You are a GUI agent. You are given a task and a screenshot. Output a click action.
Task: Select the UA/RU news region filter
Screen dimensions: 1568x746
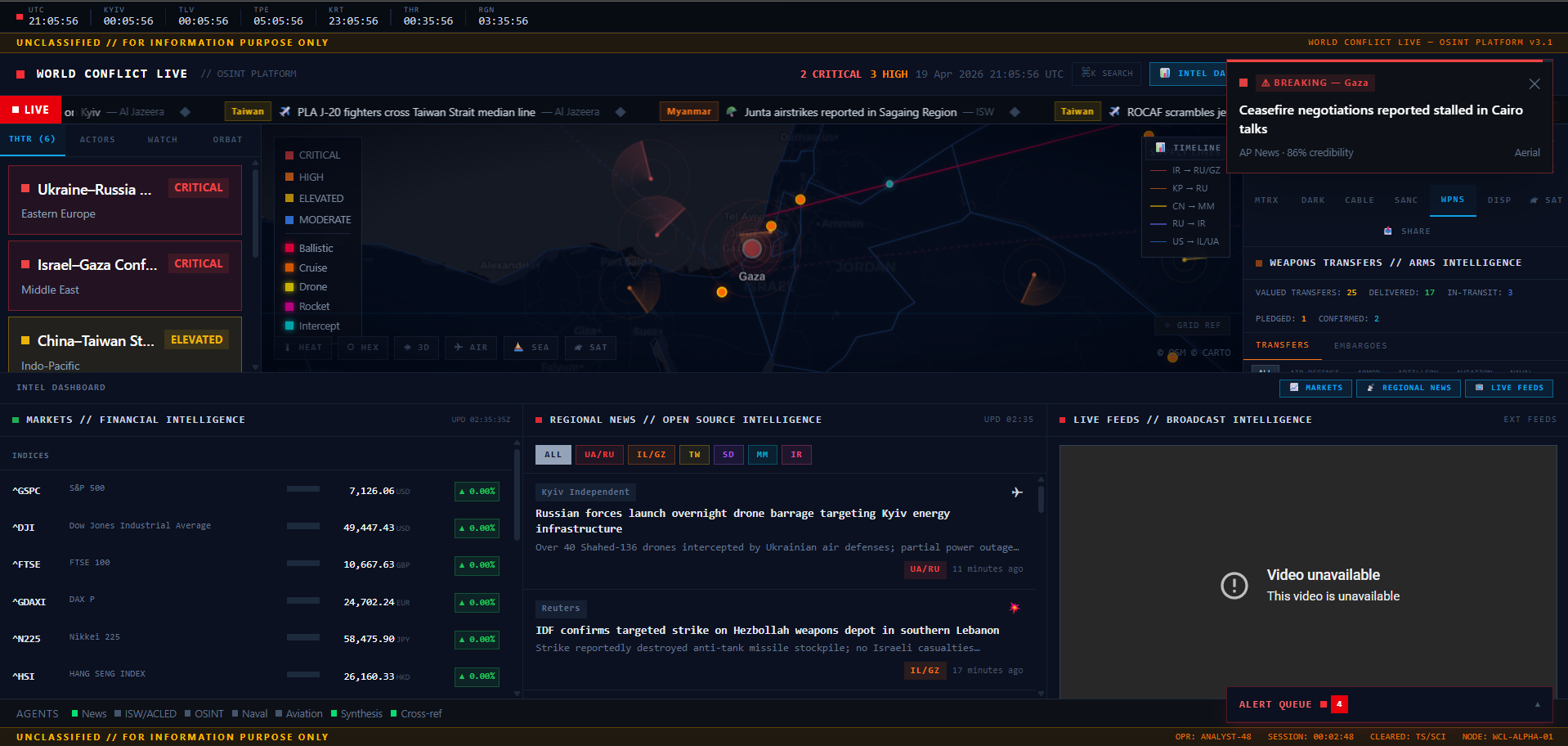pyautogui.click(x=599, y=454)
